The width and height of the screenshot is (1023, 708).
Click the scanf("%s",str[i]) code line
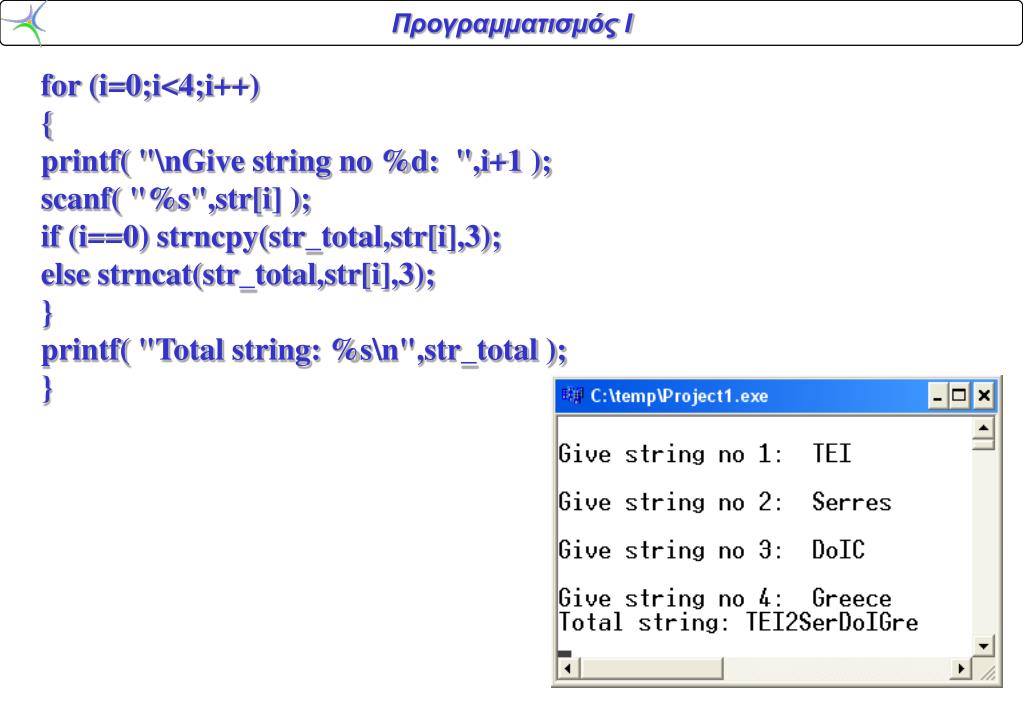(x=176, y=200)
